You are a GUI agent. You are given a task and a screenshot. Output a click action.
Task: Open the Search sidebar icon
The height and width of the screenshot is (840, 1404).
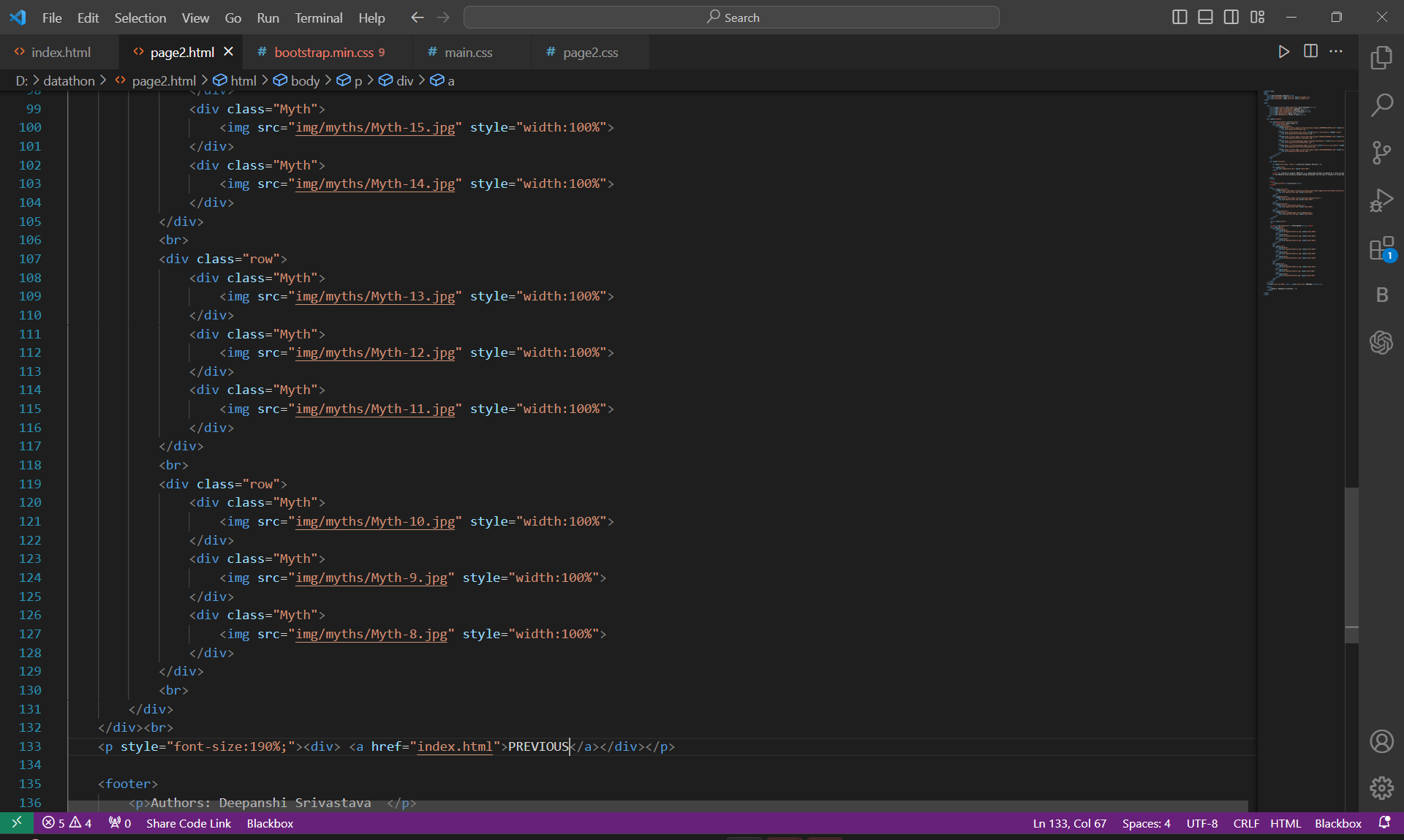[x=1381, y=105]
